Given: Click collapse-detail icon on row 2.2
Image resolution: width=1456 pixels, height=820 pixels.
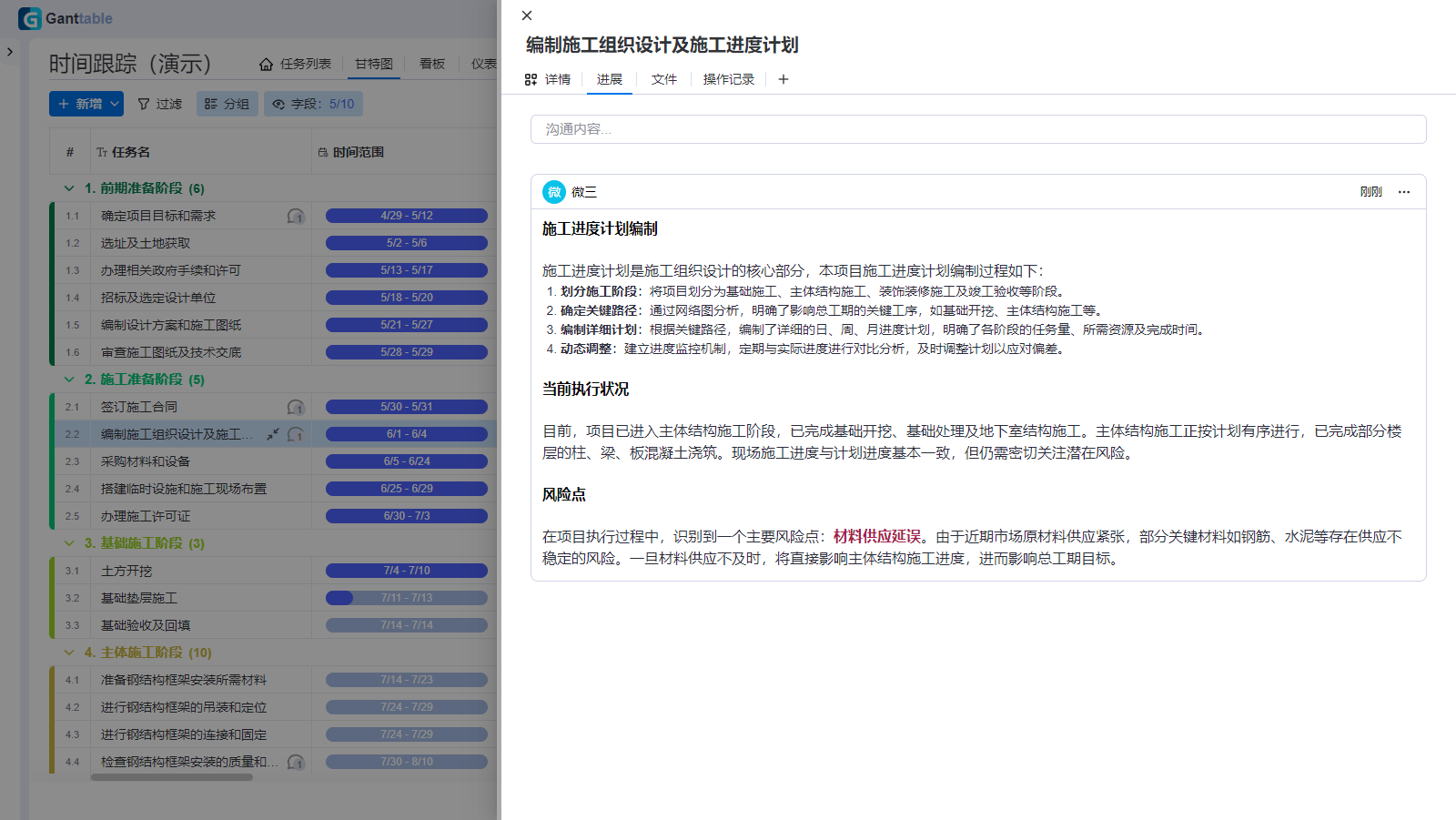Looking at the screenshot, I should (273, 434).
